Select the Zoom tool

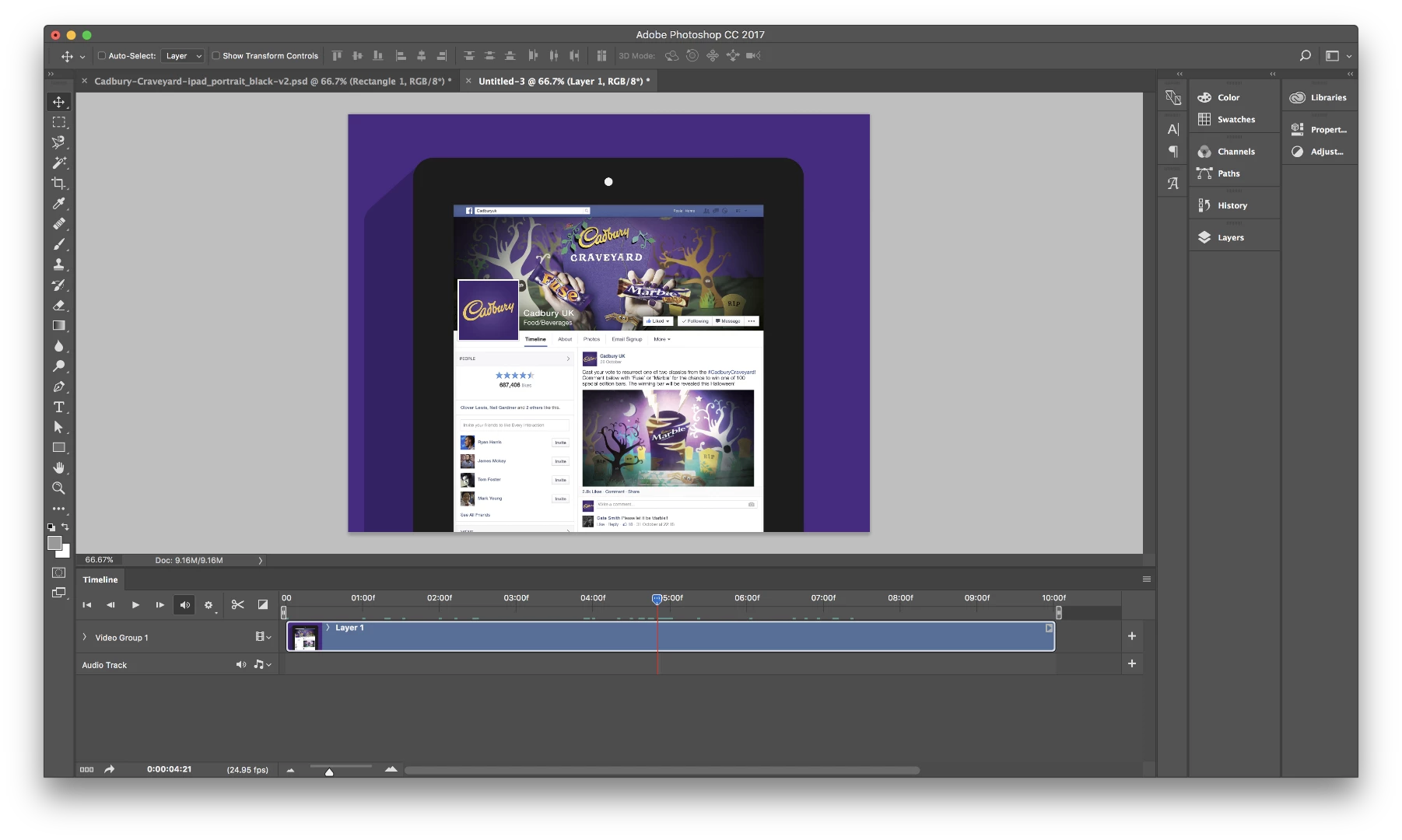[x=58, y=488]
